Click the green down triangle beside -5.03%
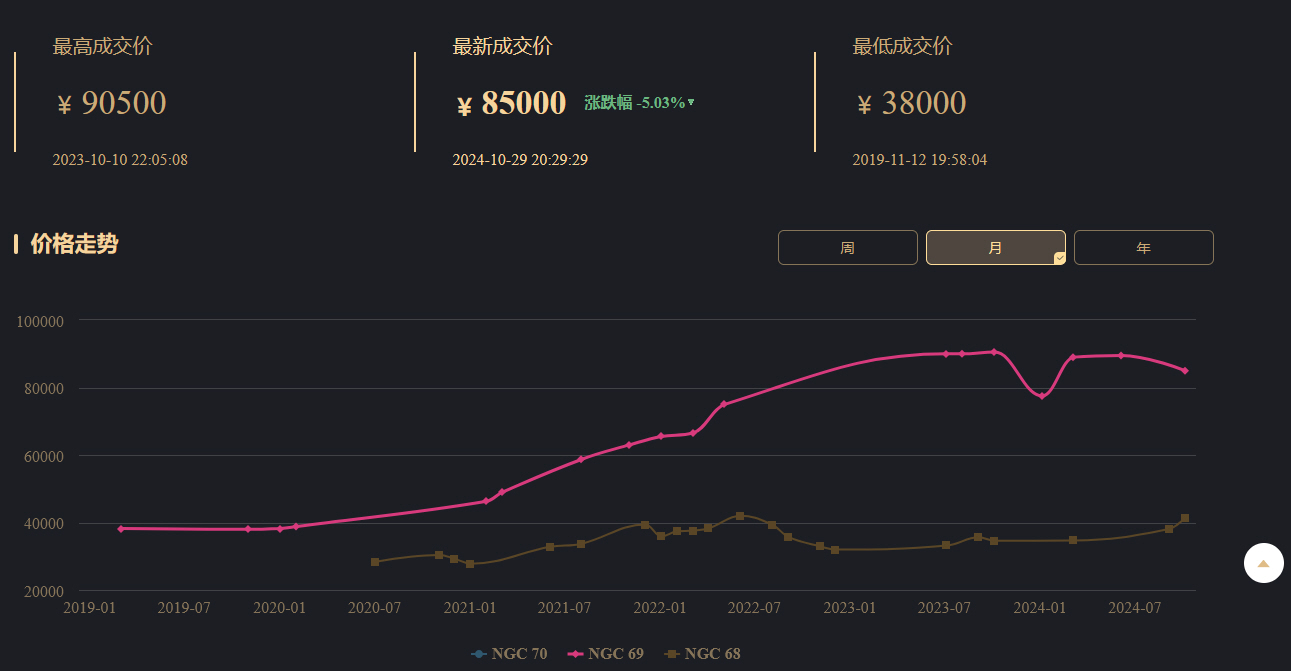 click(691, 102)
